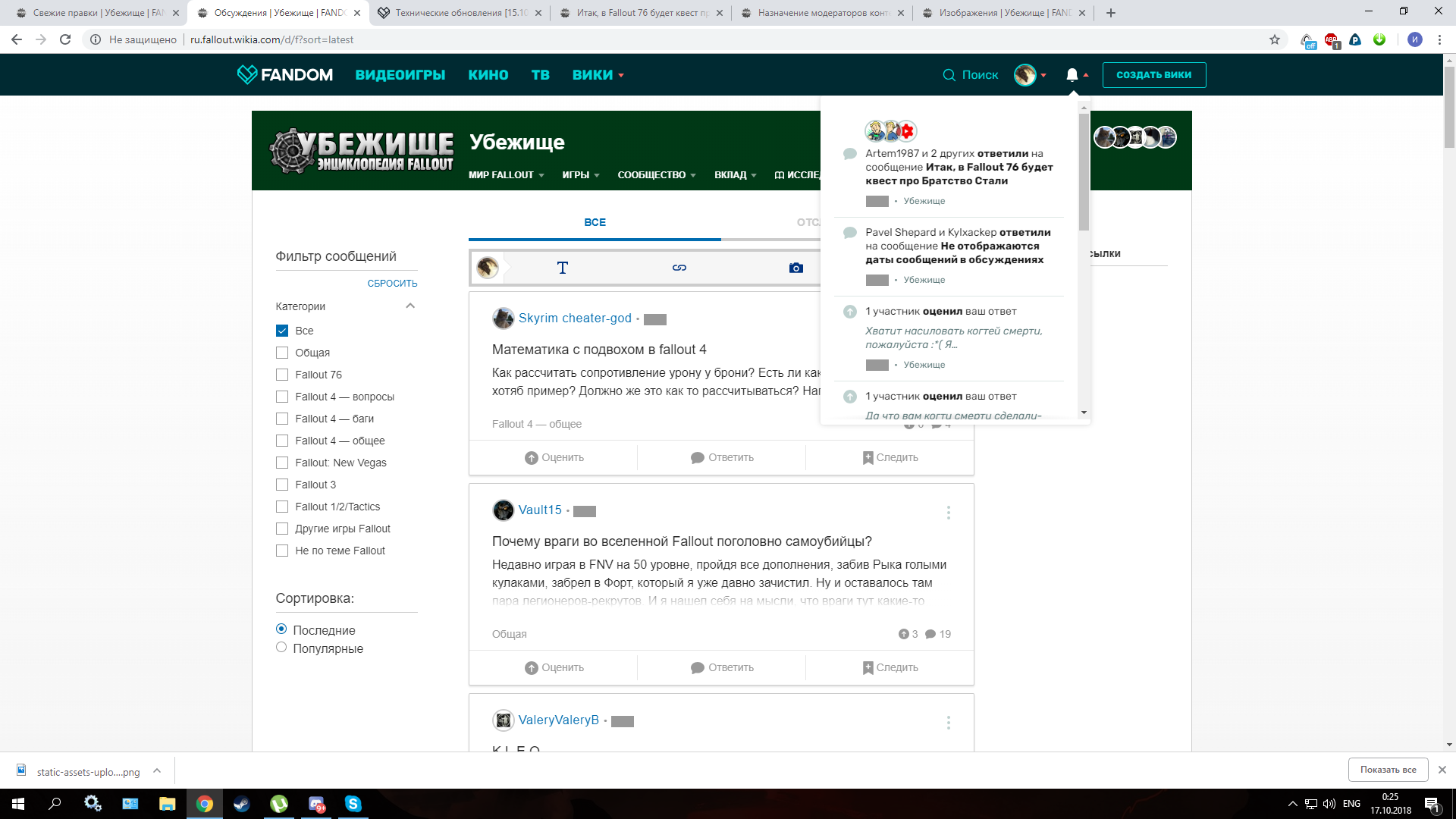Open the uTorrent taskbar icon
Screen dimensions: 1456x819
(x=279, y=804)
